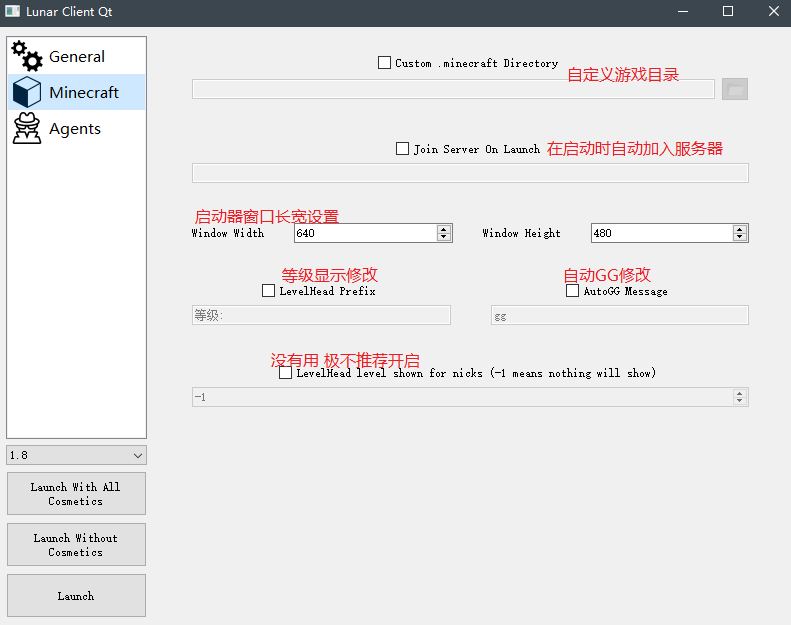
Task: Open the Agents spy icon page
Action: tap(27, 129)
